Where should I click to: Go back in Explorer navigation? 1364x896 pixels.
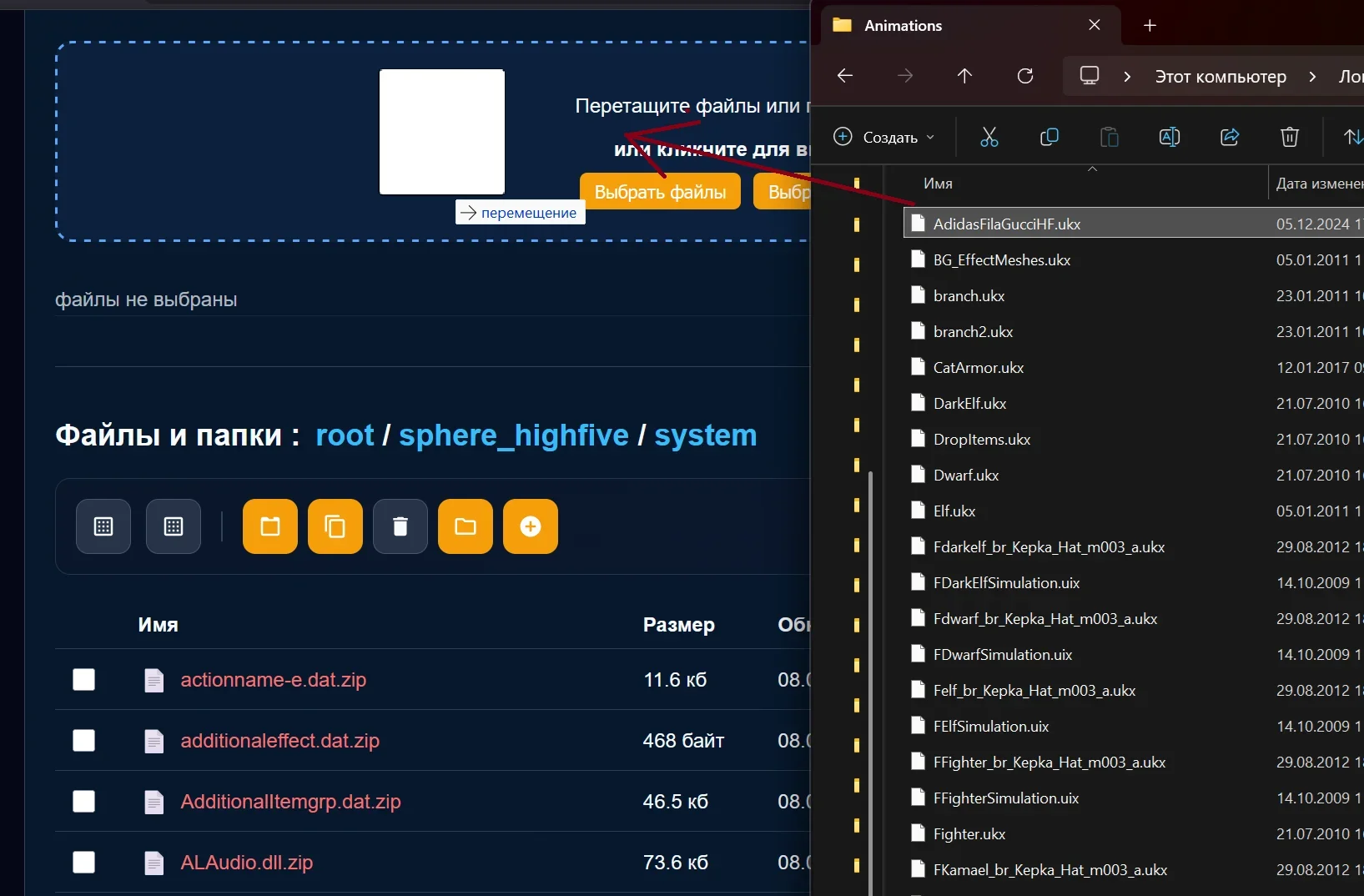pos(845,76)
